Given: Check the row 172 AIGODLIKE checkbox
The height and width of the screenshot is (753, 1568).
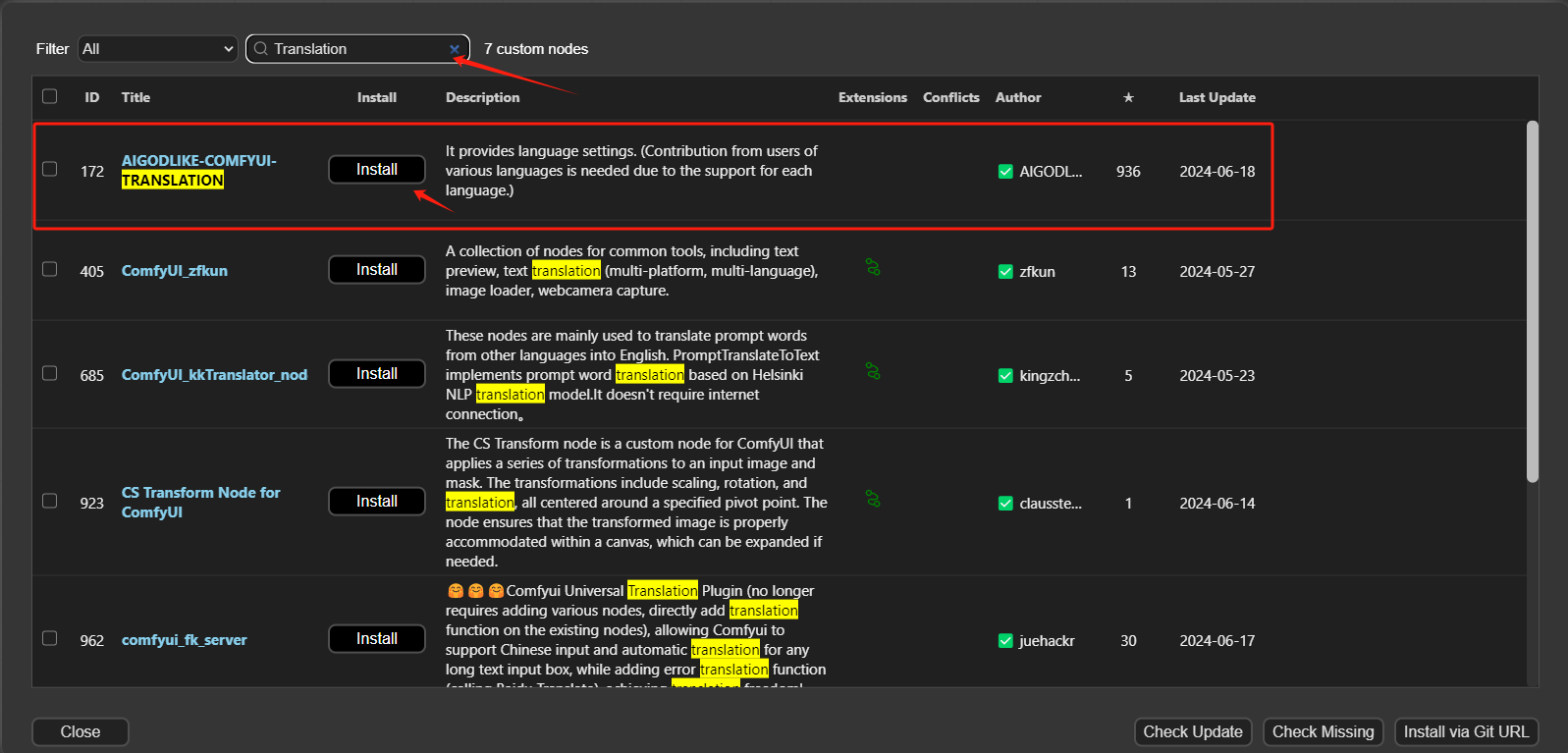Looking at the screenshot, I should pyautogui.click(x=50, y=169).
